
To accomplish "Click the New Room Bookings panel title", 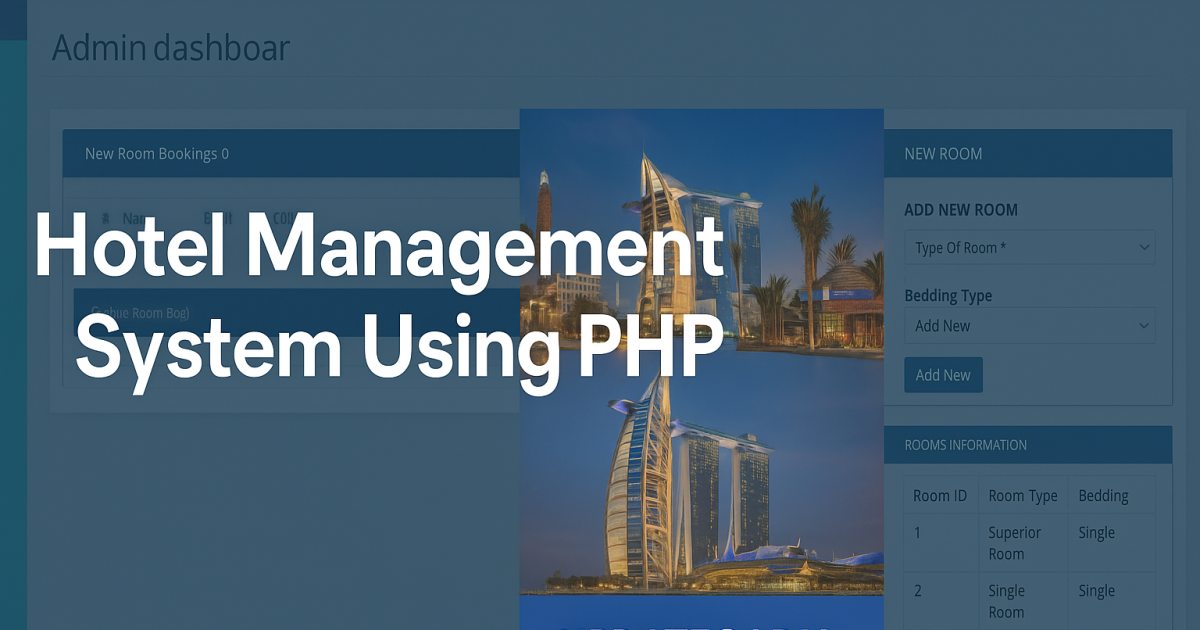I will [148, 154].
